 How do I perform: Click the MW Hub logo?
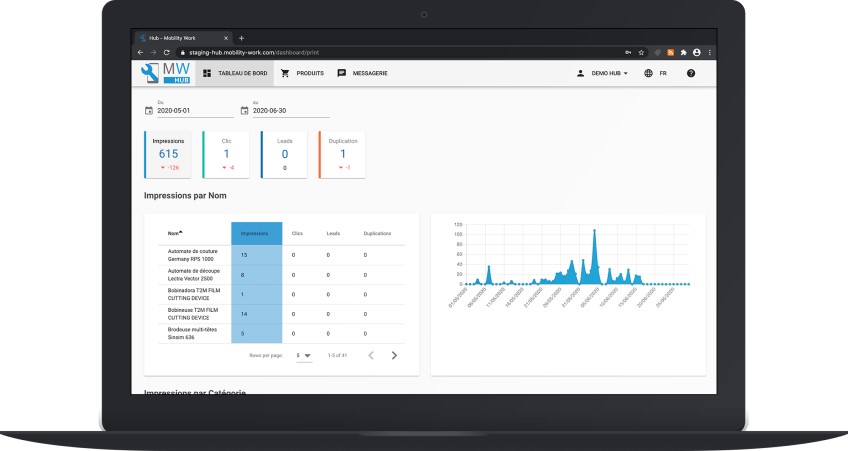tap(166, 73)
